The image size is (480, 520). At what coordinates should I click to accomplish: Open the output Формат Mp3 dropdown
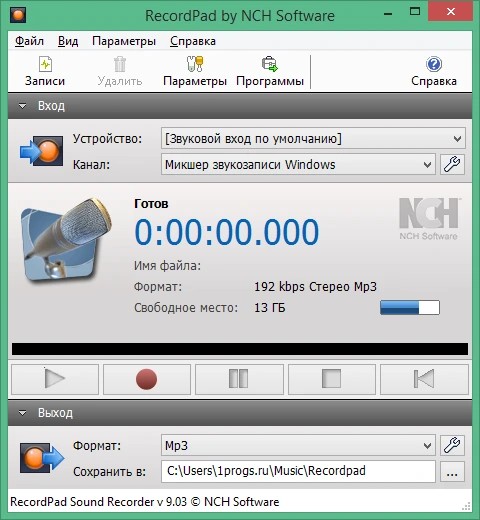point(298,445)
